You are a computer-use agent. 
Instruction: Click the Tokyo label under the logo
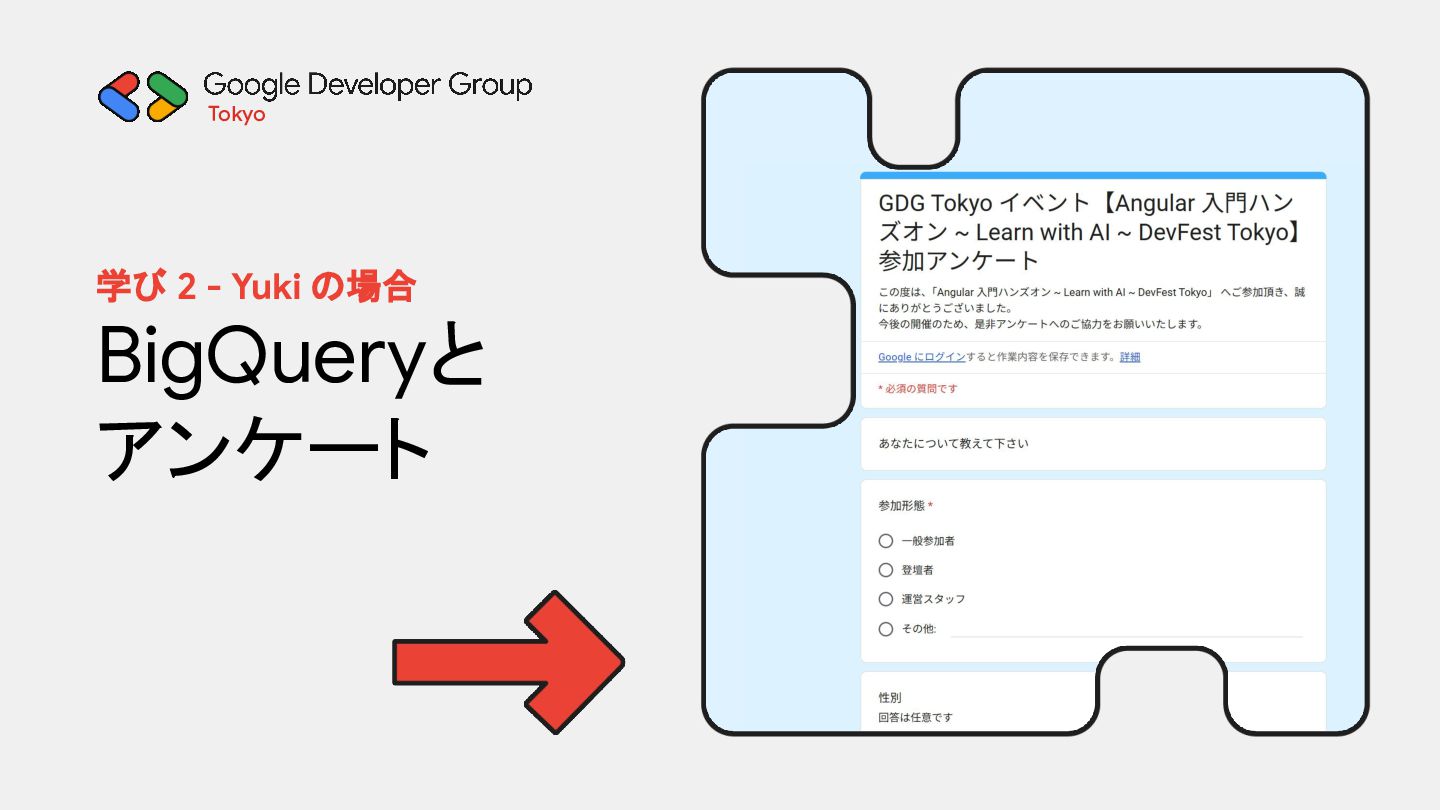pos(237,114)
